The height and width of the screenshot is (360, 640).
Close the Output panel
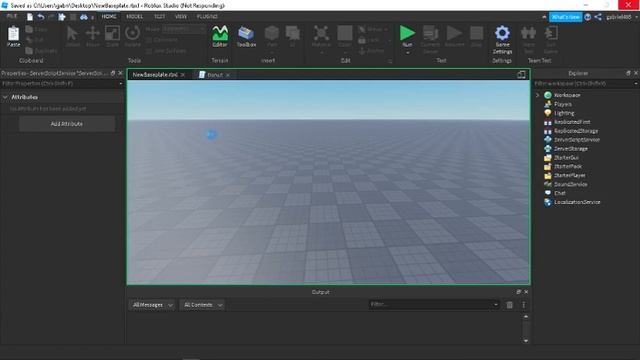(526, 292)
